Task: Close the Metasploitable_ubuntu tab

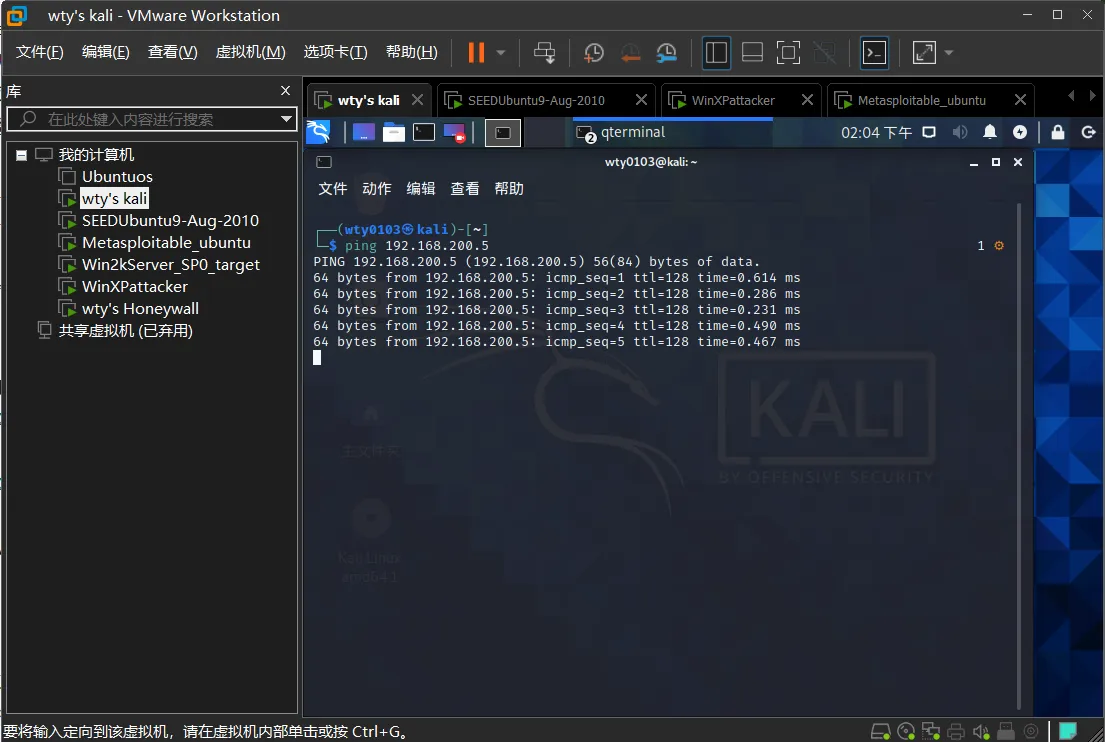Action: (x=1020, y=99)
